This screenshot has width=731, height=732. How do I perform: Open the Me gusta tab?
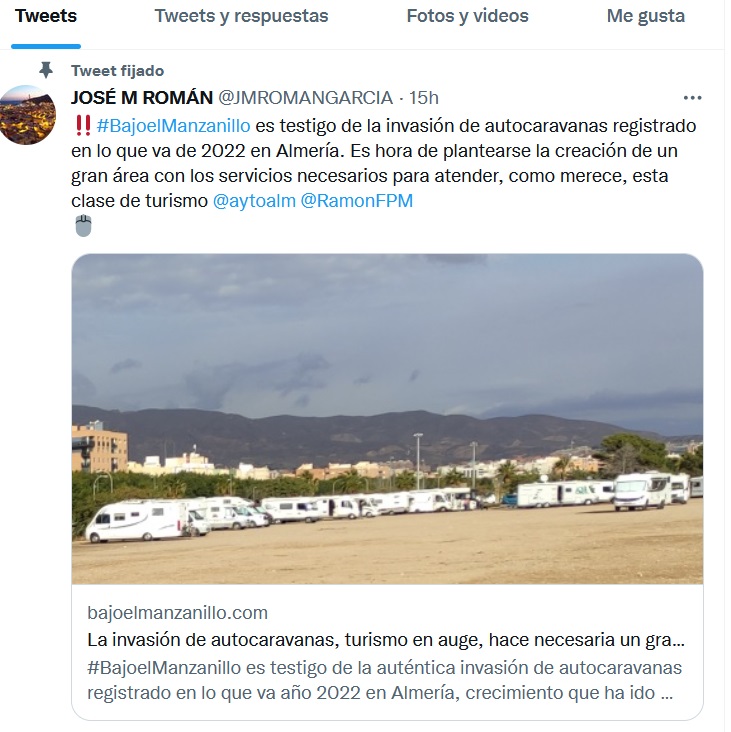tap(646, 16)
